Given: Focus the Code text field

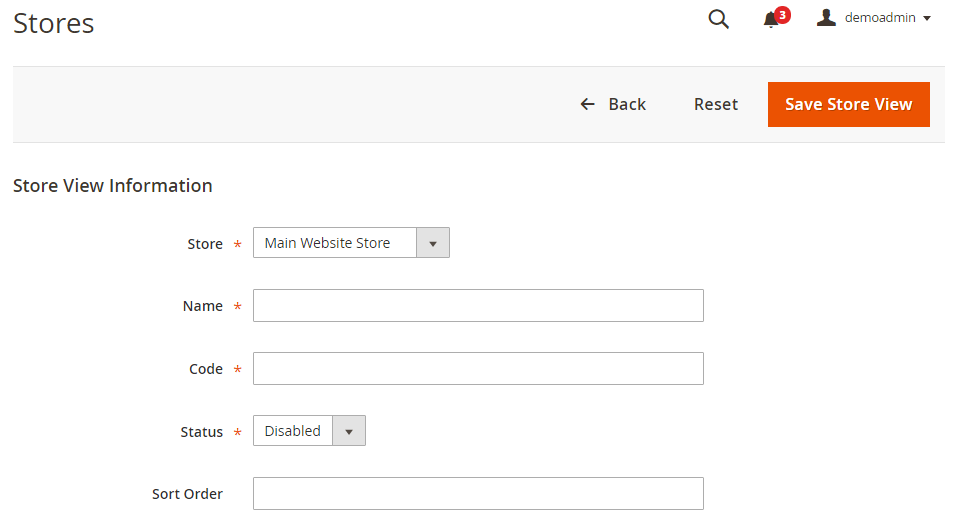Looking at the screenshot, I should 478,368.
